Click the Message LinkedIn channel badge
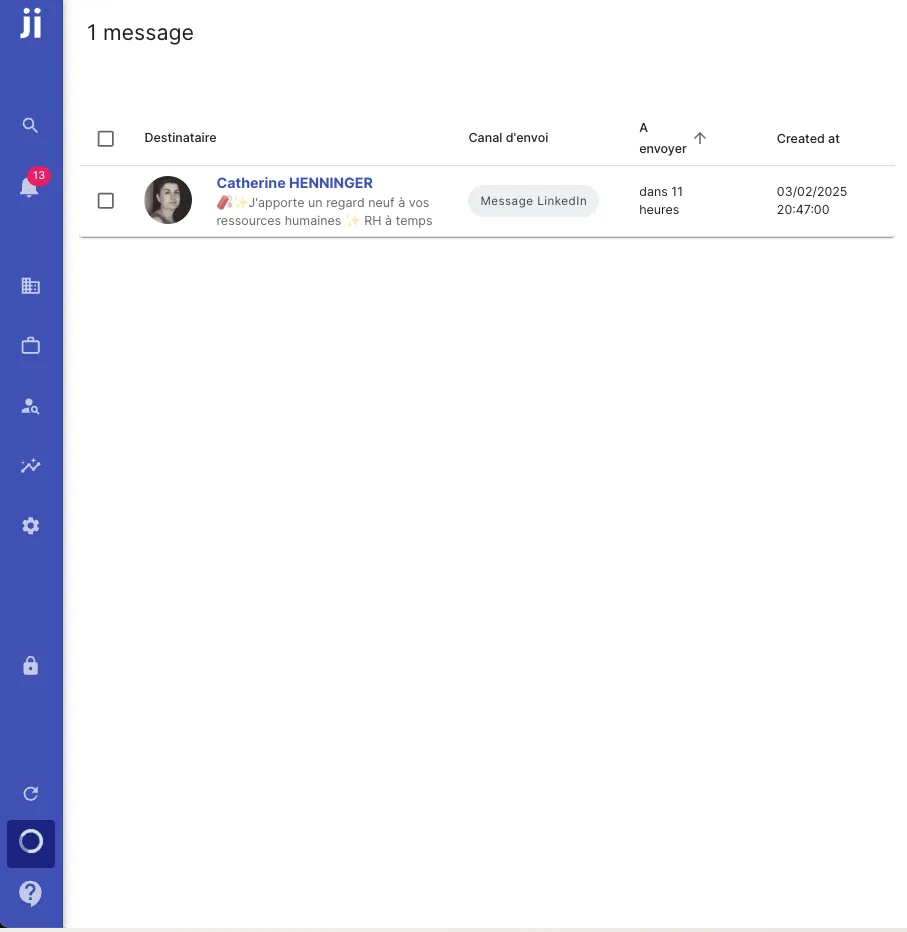The width and height of the screenshot is (907, 932). tap(533, 201)
